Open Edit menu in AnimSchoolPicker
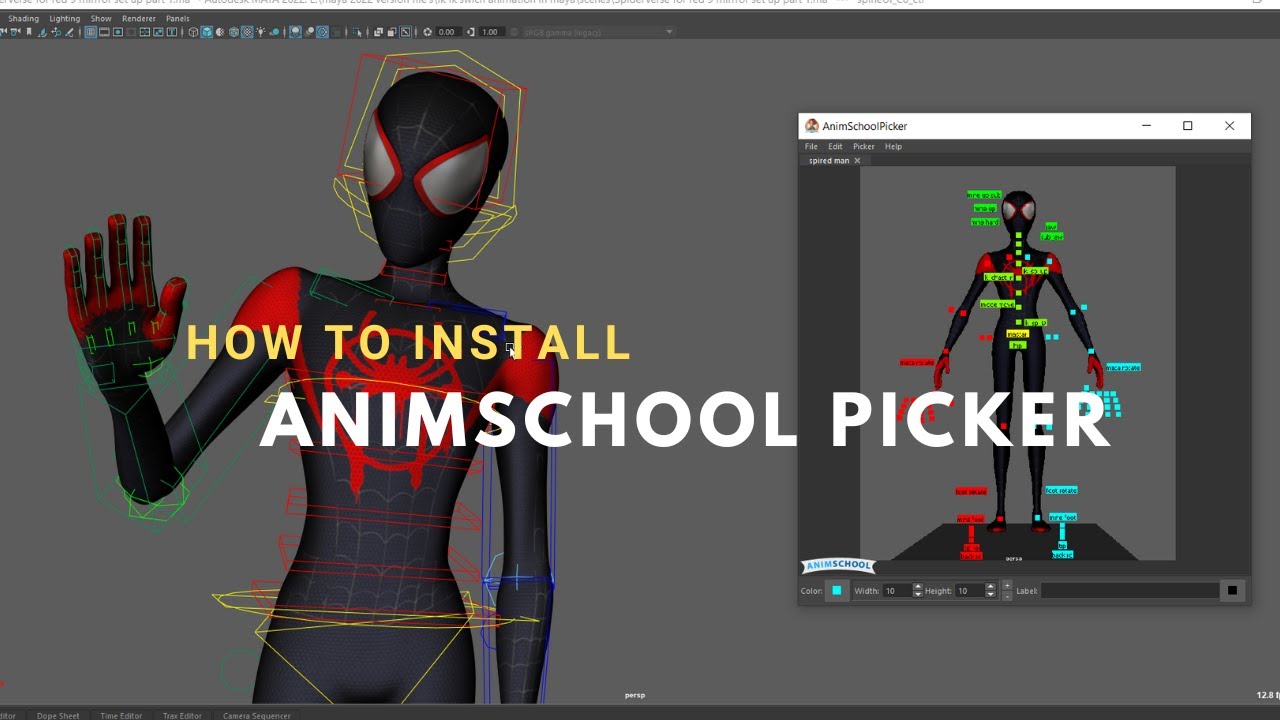 835,146
